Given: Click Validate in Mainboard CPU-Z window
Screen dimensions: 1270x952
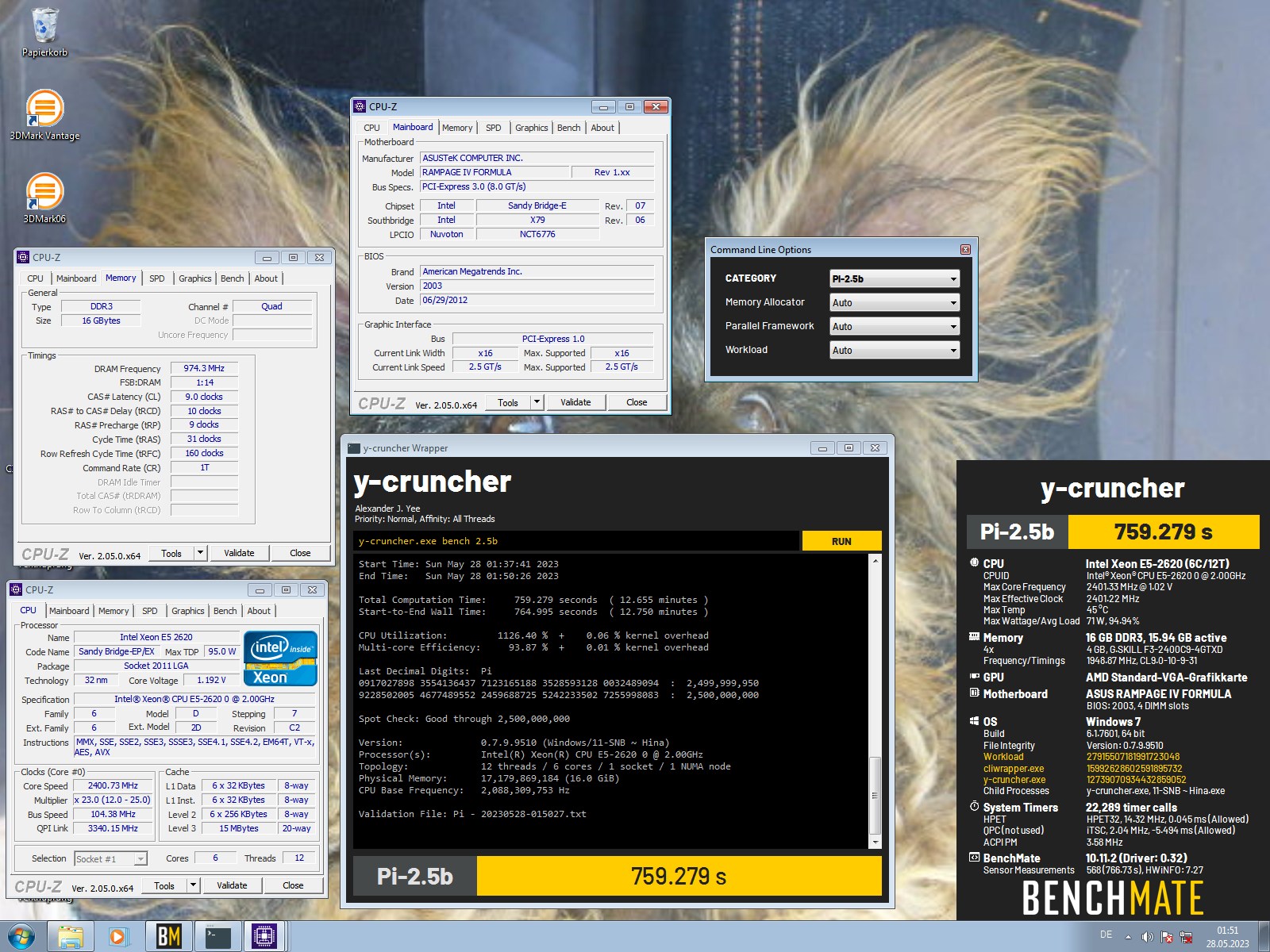Looking at the screenshot, I should (x=575, y=402).
